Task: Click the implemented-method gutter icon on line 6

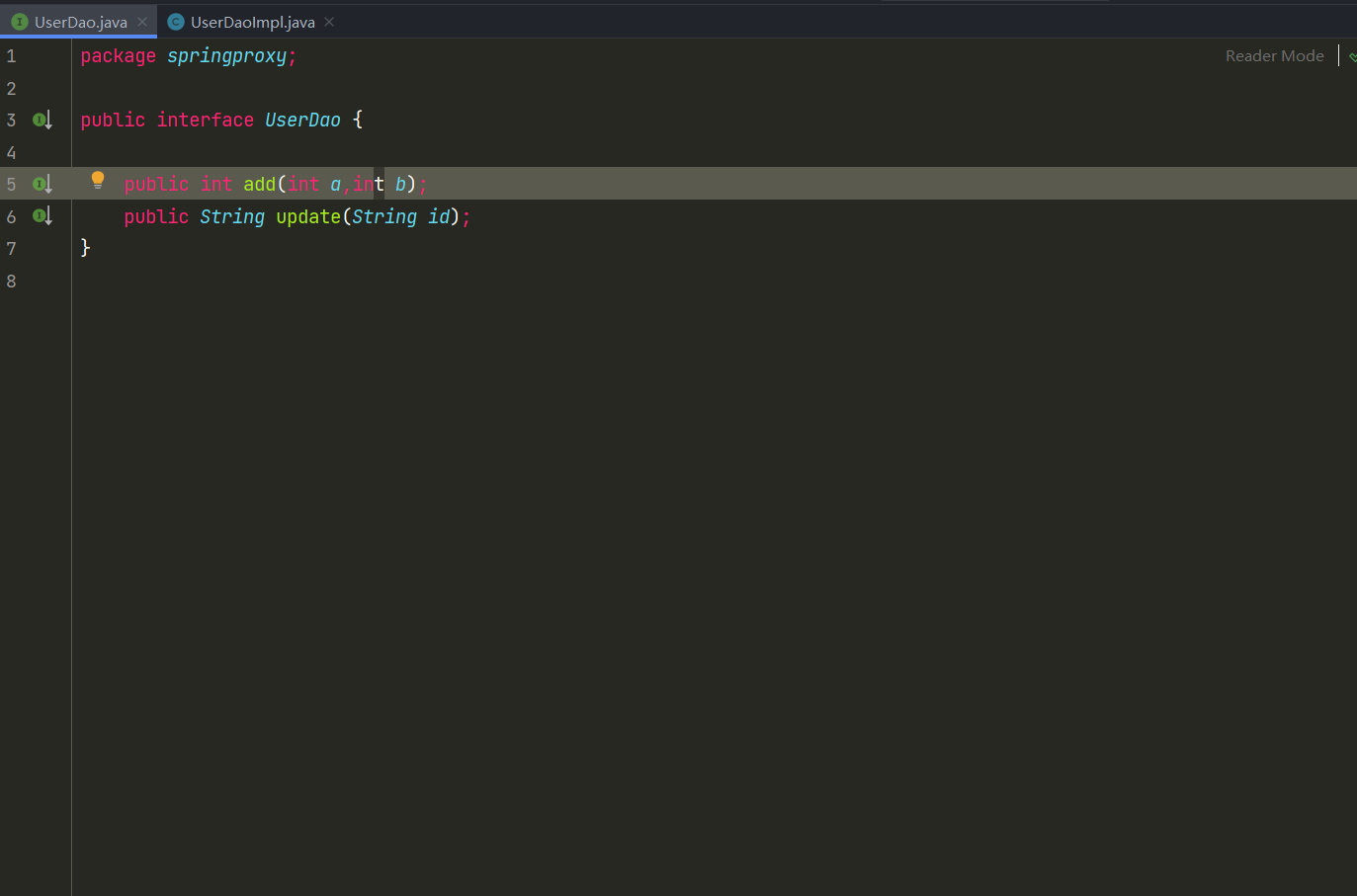Action: pos(42,216)
